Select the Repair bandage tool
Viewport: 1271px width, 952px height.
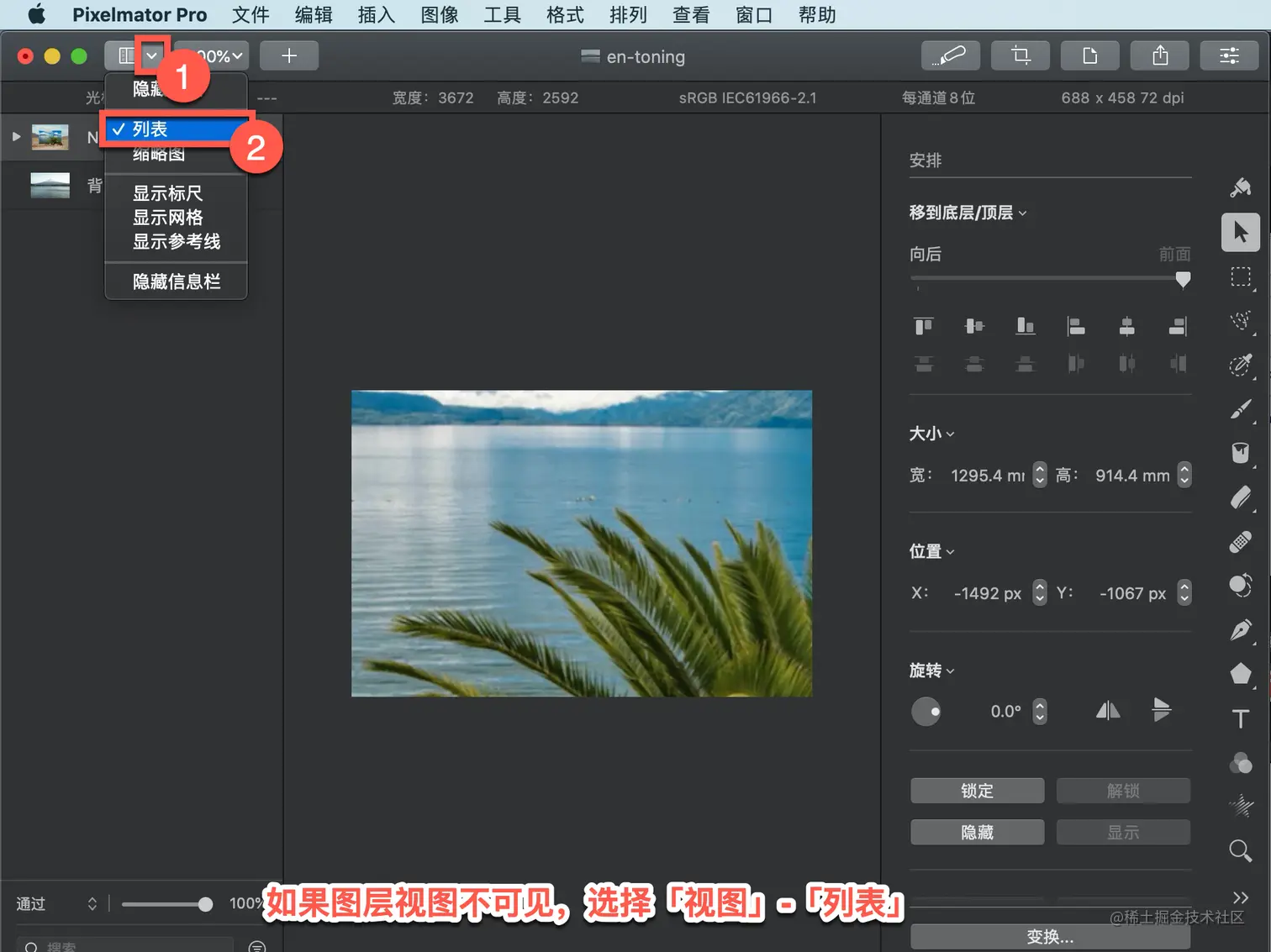1241,542
